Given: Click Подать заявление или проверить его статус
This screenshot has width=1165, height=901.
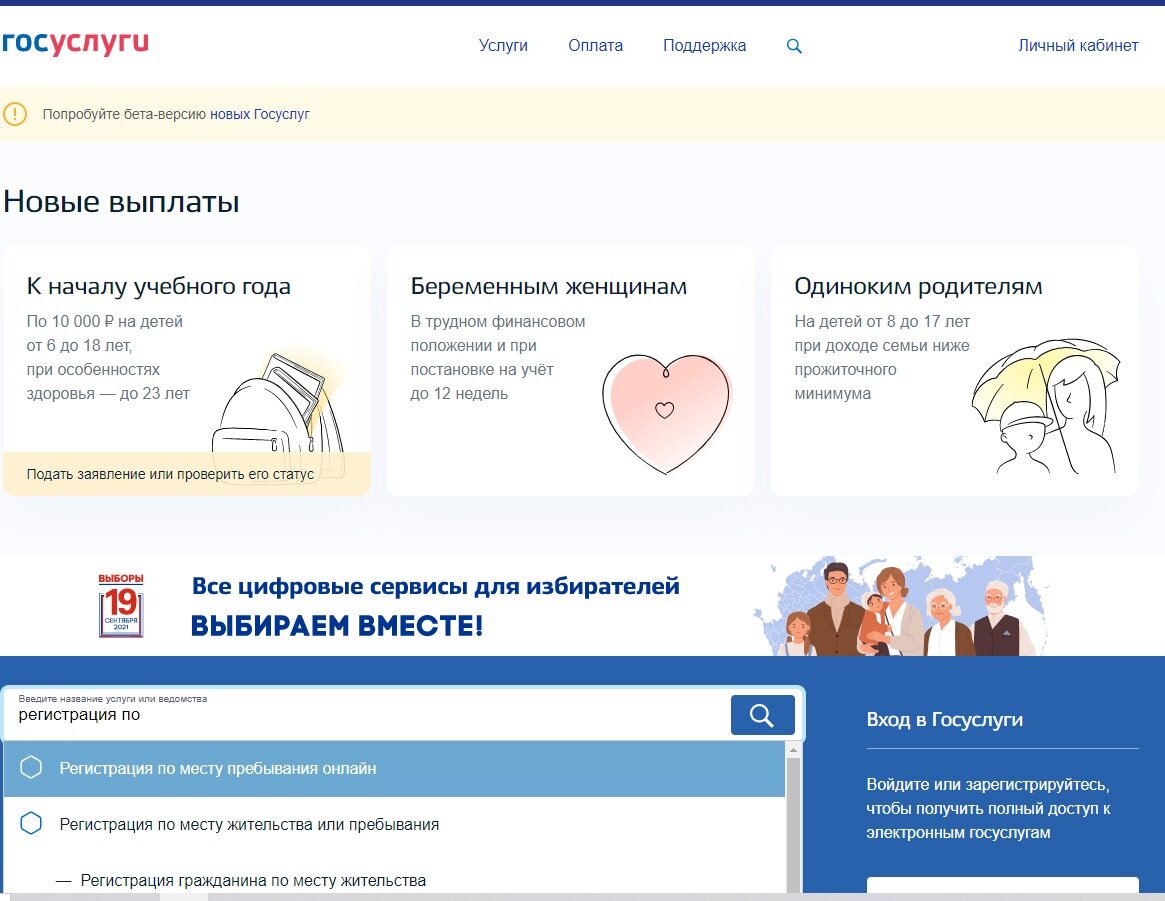Looking at the screenshot, I should [x=170, y=474].
